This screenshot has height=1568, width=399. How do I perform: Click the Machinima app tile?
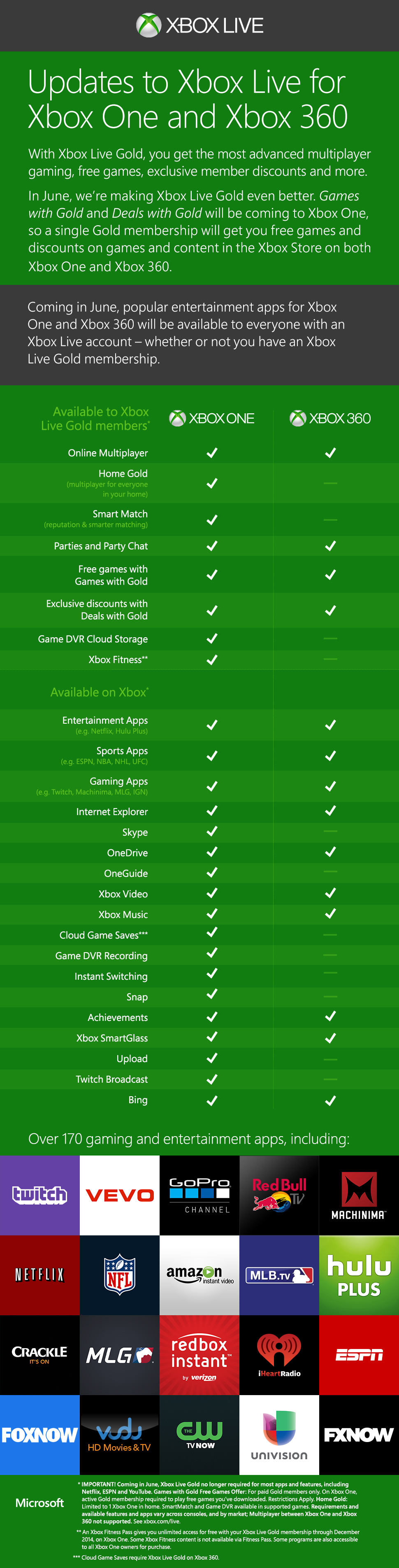[x=359, y=1194]
